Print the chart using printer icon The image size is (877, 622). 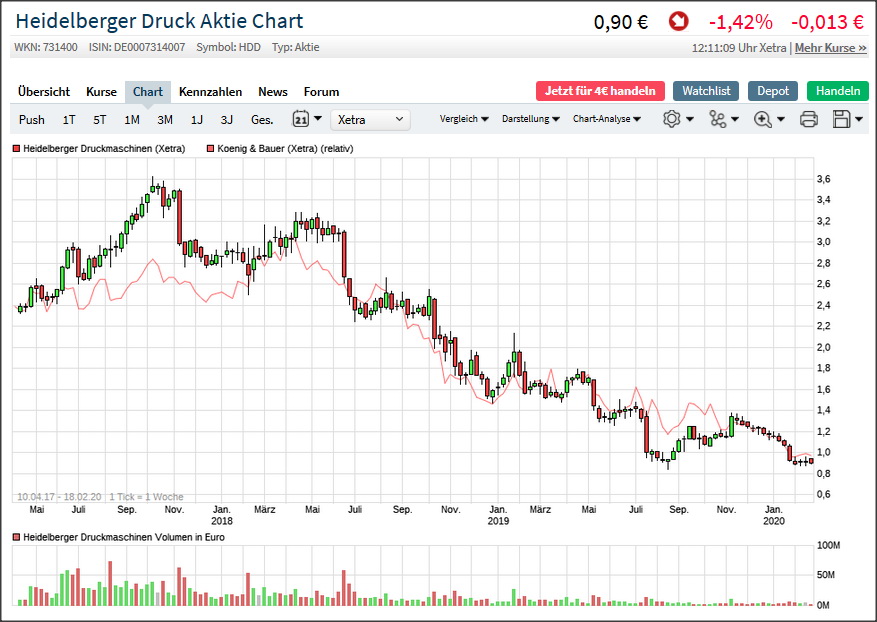tap(809, 119)
